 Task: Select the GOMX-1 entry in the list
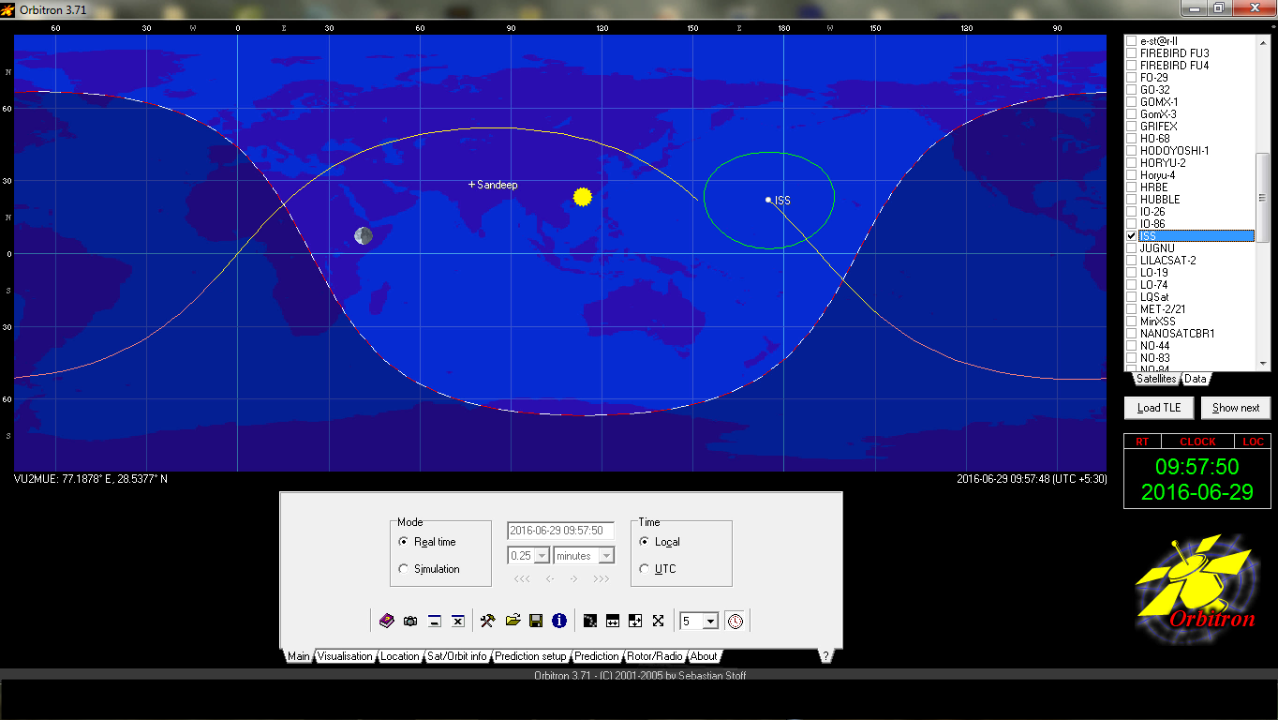pyautogui.click(x=1190, y=102)
